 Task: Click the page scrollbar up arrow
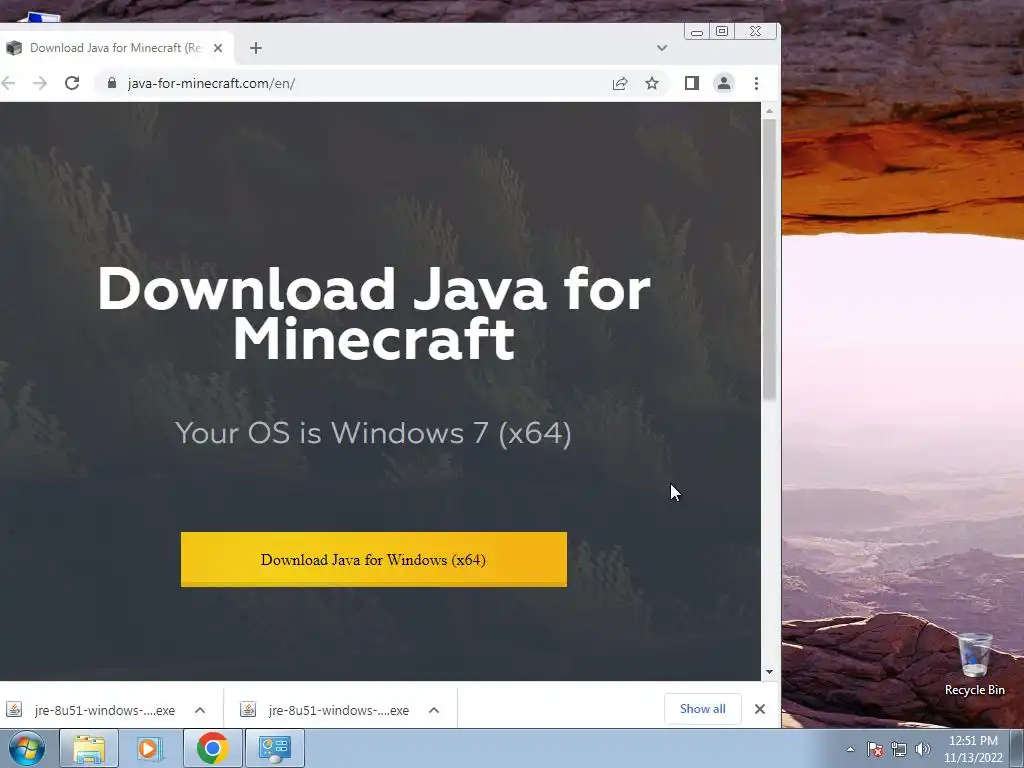(x=769, y=111)
